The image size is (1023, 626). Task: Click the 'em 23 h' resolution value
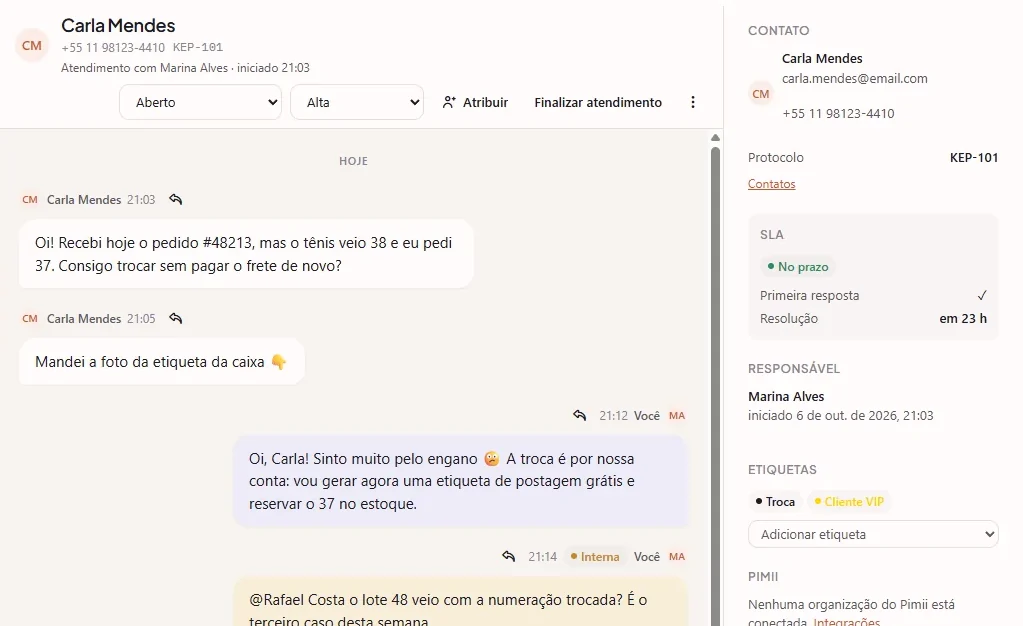963,319
